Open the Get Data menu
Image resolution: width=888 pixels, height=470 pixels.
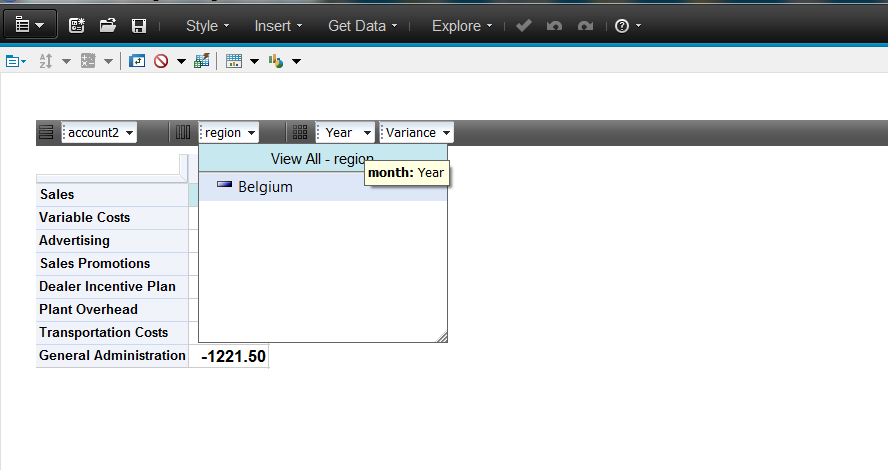[x=362, y=26]
